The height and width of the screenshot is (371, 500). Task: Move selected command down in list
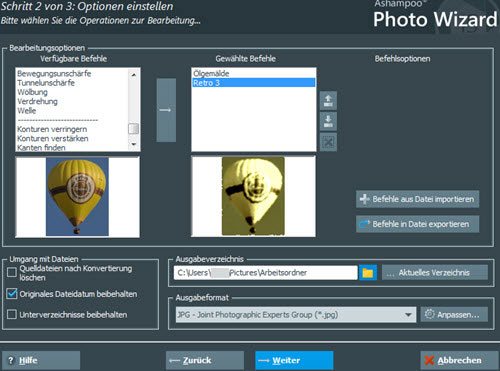click(x=328, y=121)
